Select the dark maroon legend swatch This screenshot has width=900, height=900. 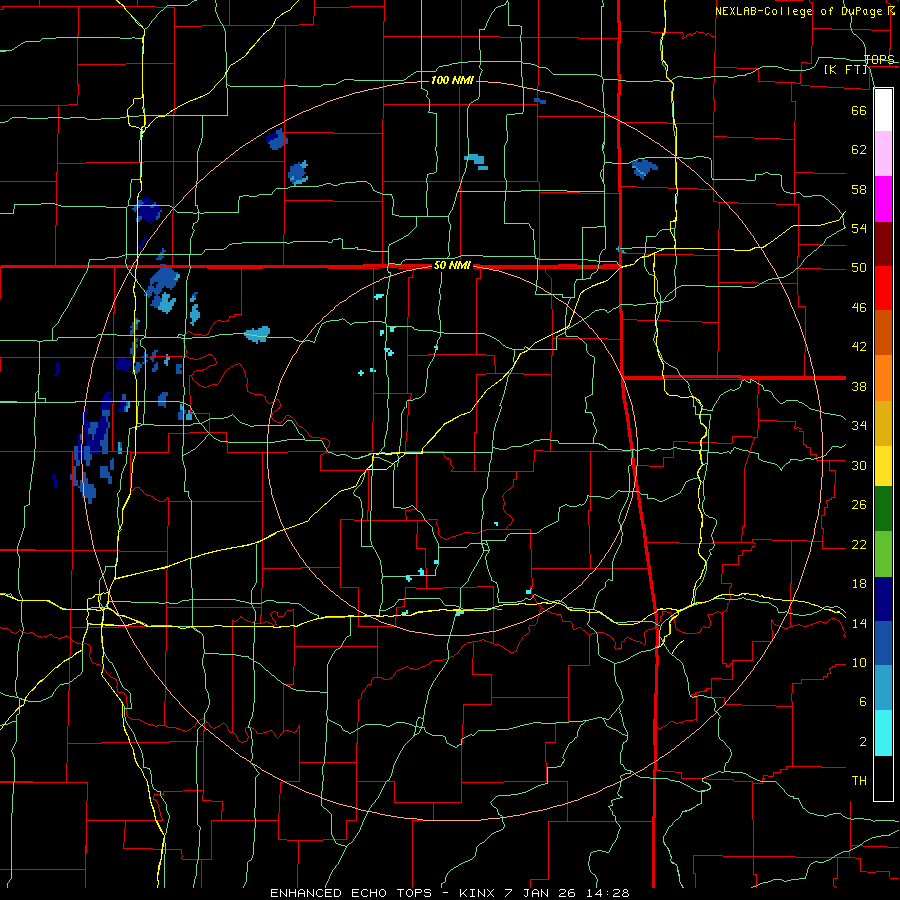pyautogui.click(x=883, y=244)
